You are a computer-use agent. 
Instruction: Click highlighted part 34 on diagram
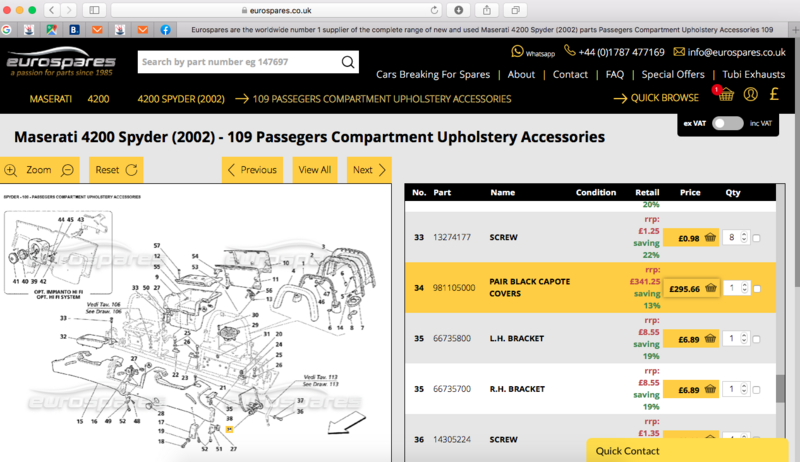pos(230,429)
